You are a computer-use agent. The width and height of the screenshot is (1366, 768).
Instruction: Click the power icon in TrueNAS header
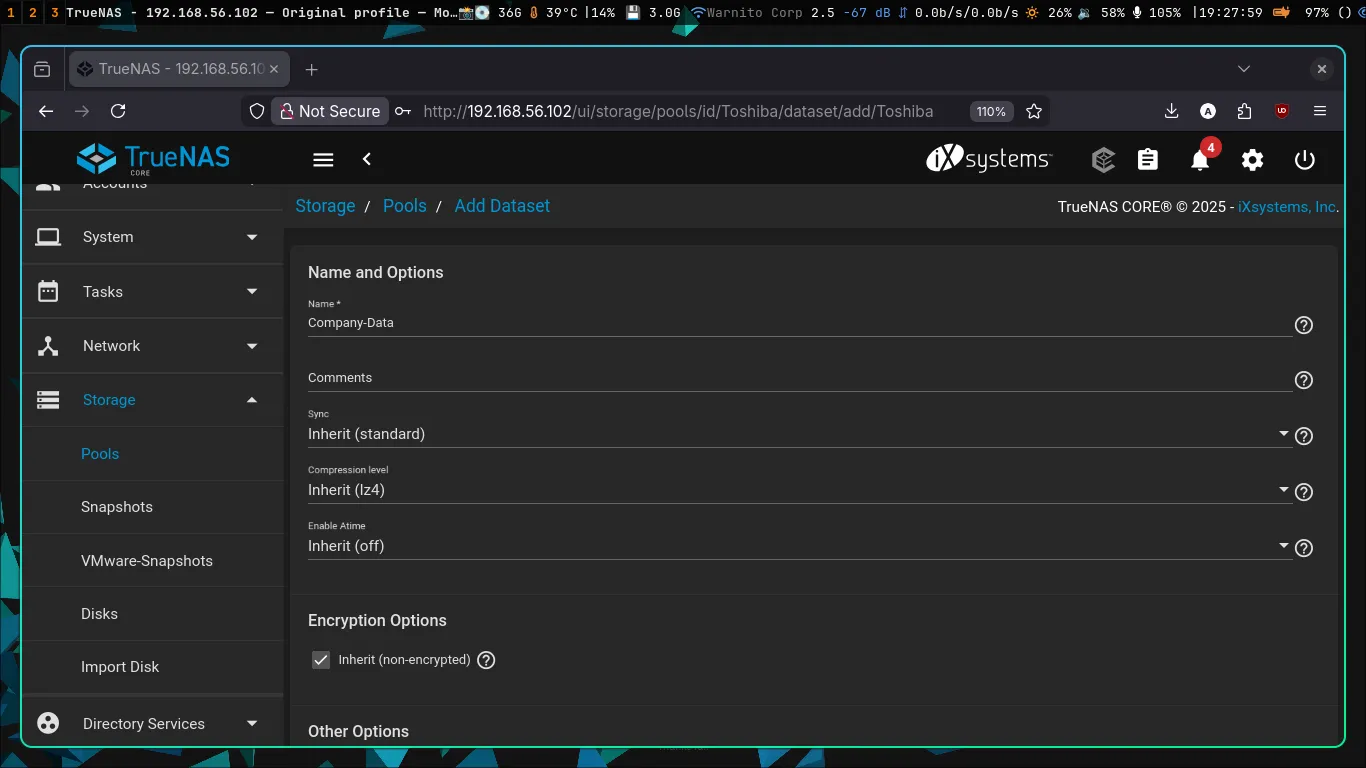pos(1304,160)
